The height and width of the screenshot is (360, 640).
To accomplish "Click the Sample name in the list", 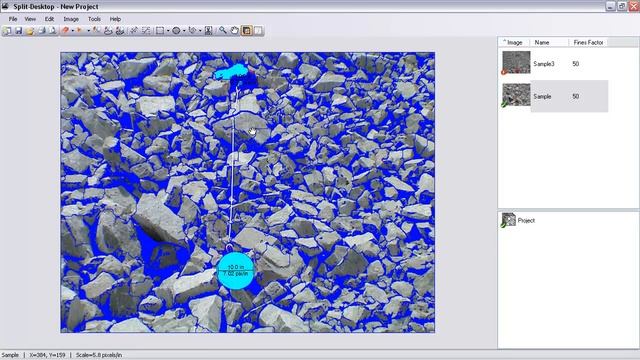I will 542,97.
